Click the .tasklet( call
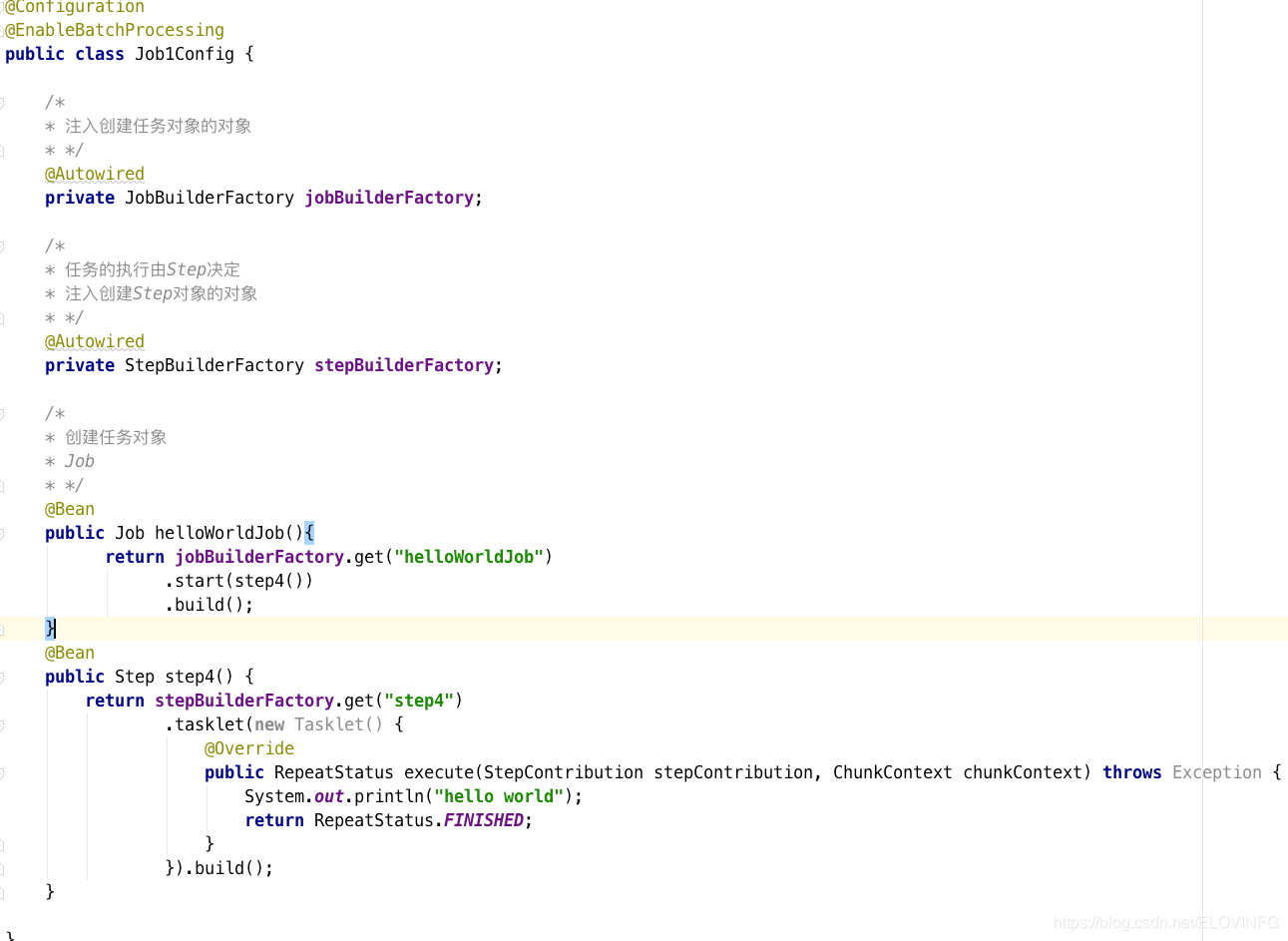Screen dimensions: 1288x941 coord(210,724)
